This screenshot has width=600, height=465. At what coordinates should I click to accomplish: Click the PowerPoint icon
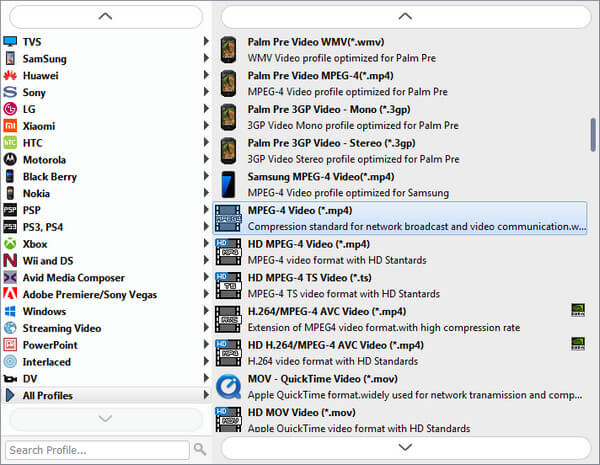pyautogui.click(x=10, y=345)
